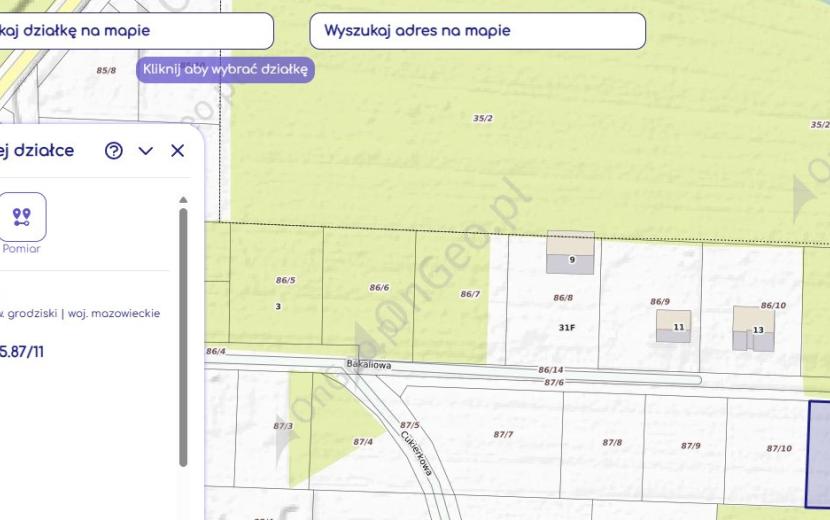The width and height of the screenshot is (830, 520).
Task: Select parcel 35/2 on the map
Action: point(483,118)
